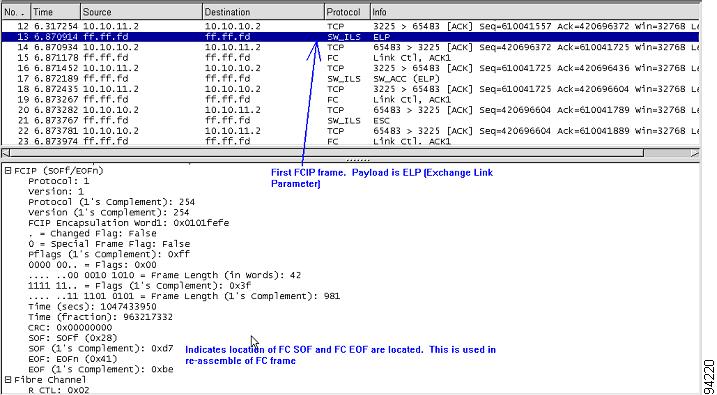Select the Flags: 0x00 line
The width and height of the screenshot is (717, 395).
click(x=92, y=265)
